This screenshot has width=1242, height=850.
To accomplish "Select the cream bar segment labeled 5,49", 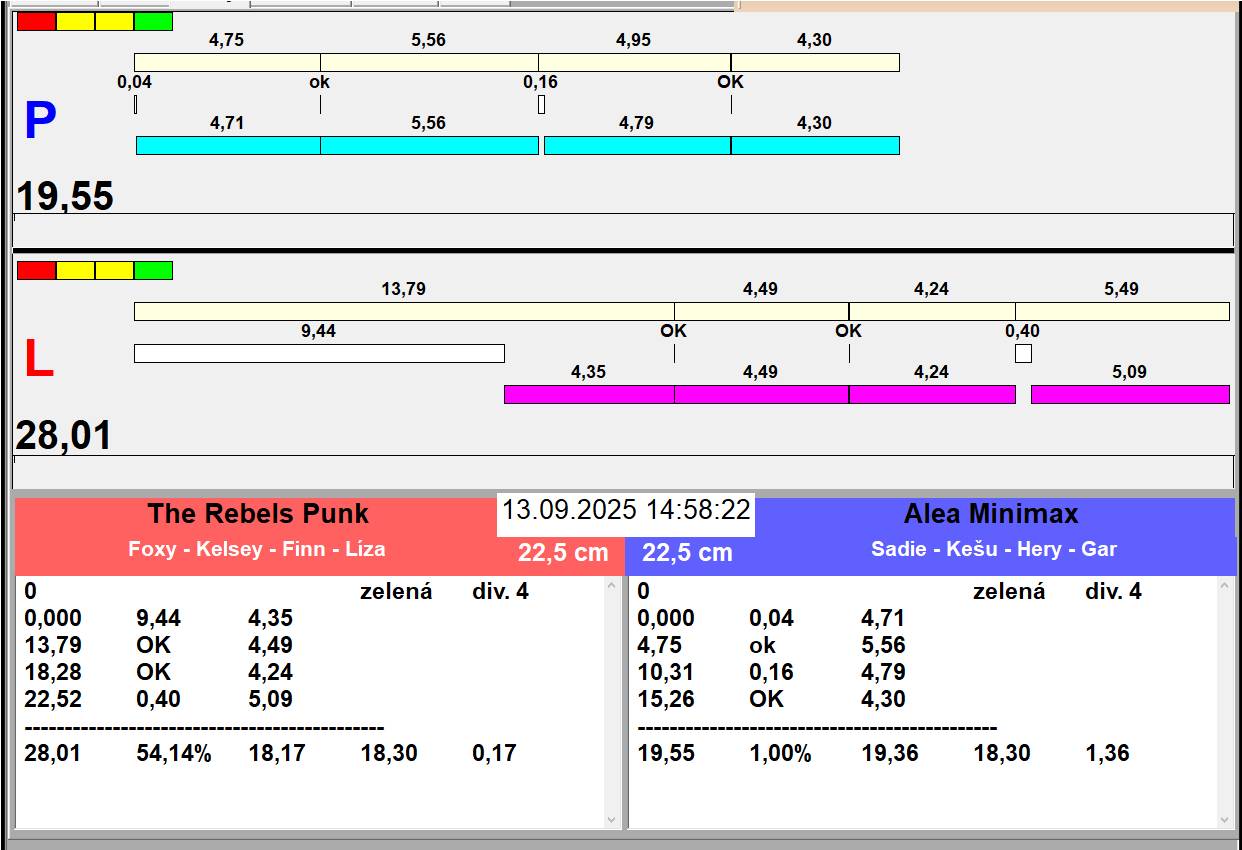I will click(x=1122, y=311).
